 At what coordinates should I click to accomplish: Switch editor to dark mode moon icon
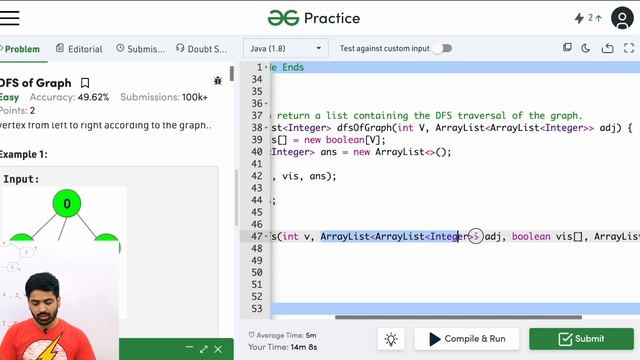point(586,48)
